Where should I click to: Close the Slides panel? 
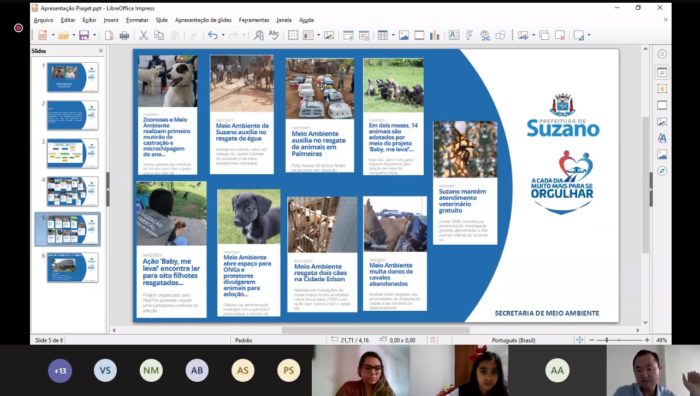pyautogui.click(x=100, y=51)
